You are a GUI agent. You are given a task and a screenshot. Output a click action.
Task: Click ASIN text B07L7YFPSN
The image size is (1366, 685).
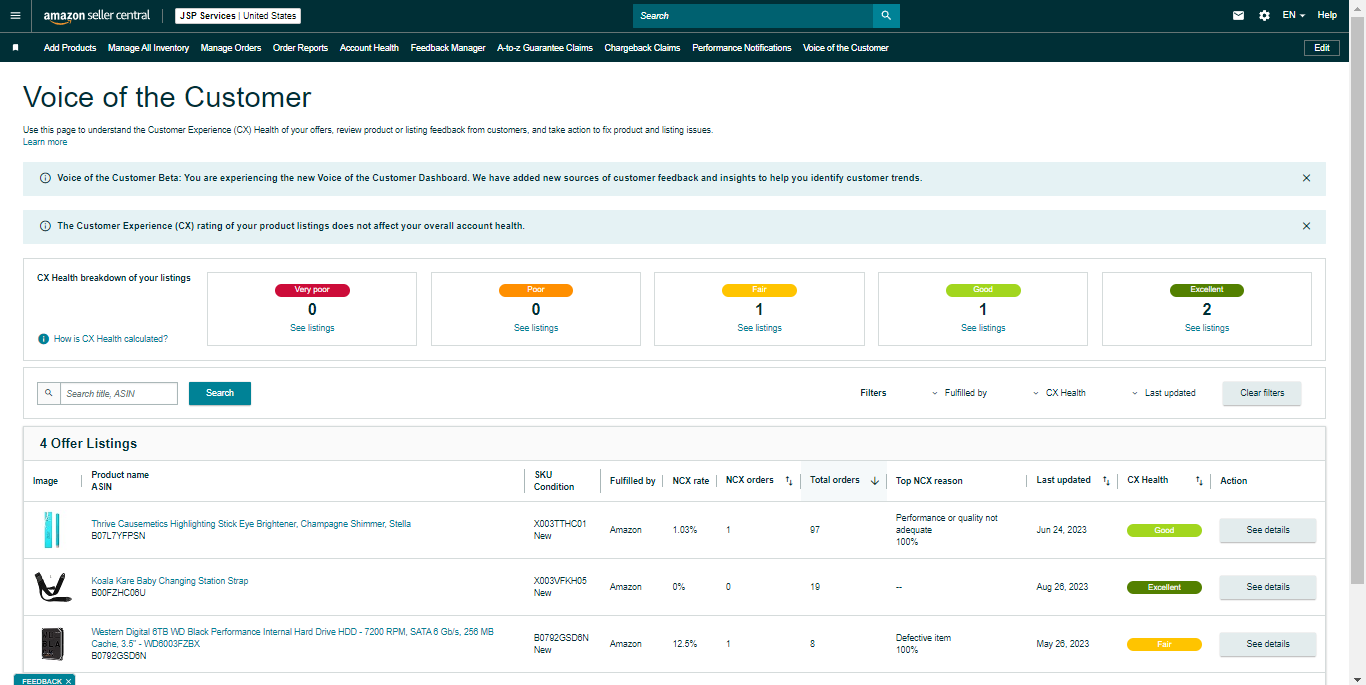pos(118,536)
